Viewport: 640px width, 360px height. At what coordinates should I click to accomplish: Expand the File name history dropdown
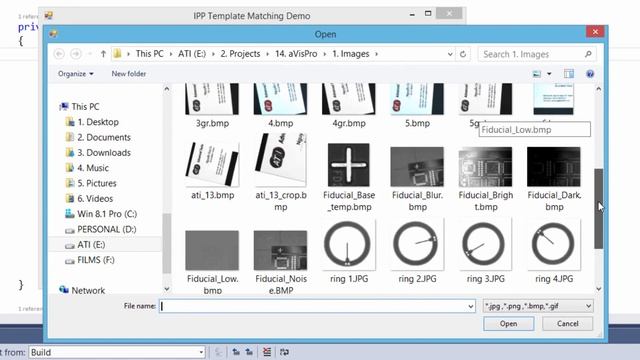[471, 306]
